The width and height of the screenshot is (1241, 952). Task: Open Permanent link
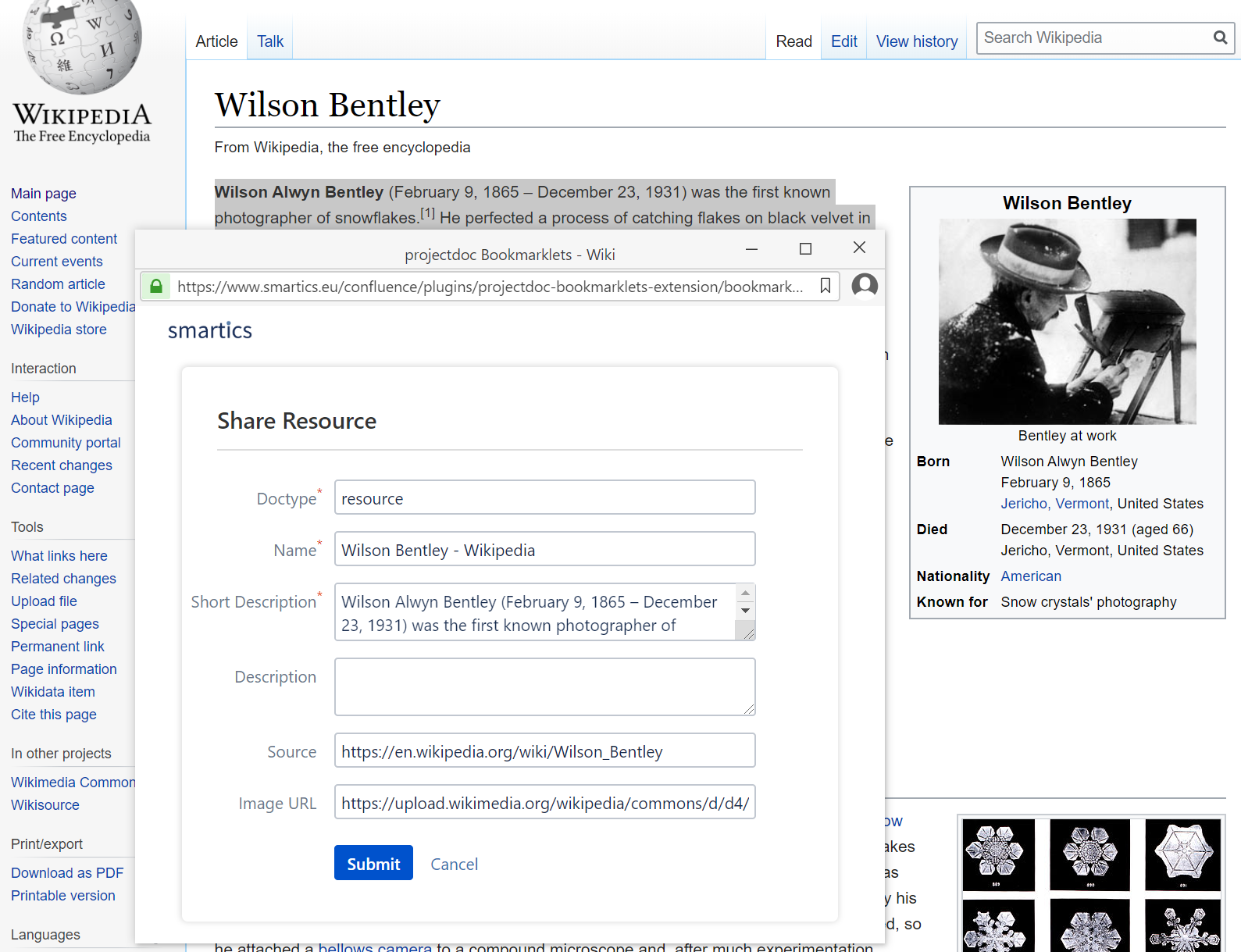(58, 647)
